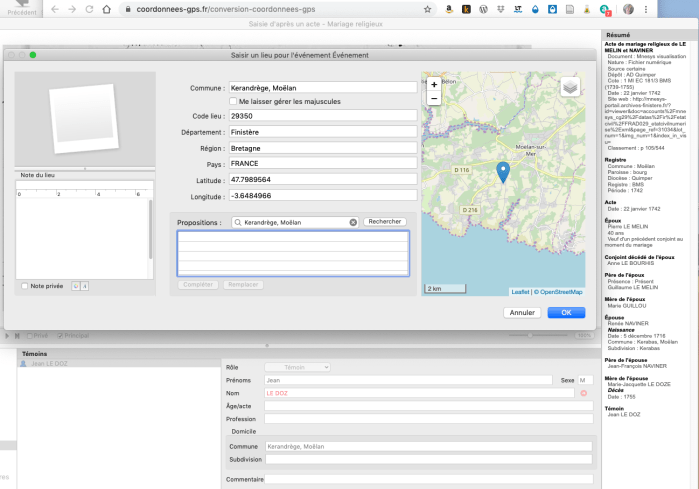
Task: Click the map zoom in plus button
Action: click(x=434, y=84)
